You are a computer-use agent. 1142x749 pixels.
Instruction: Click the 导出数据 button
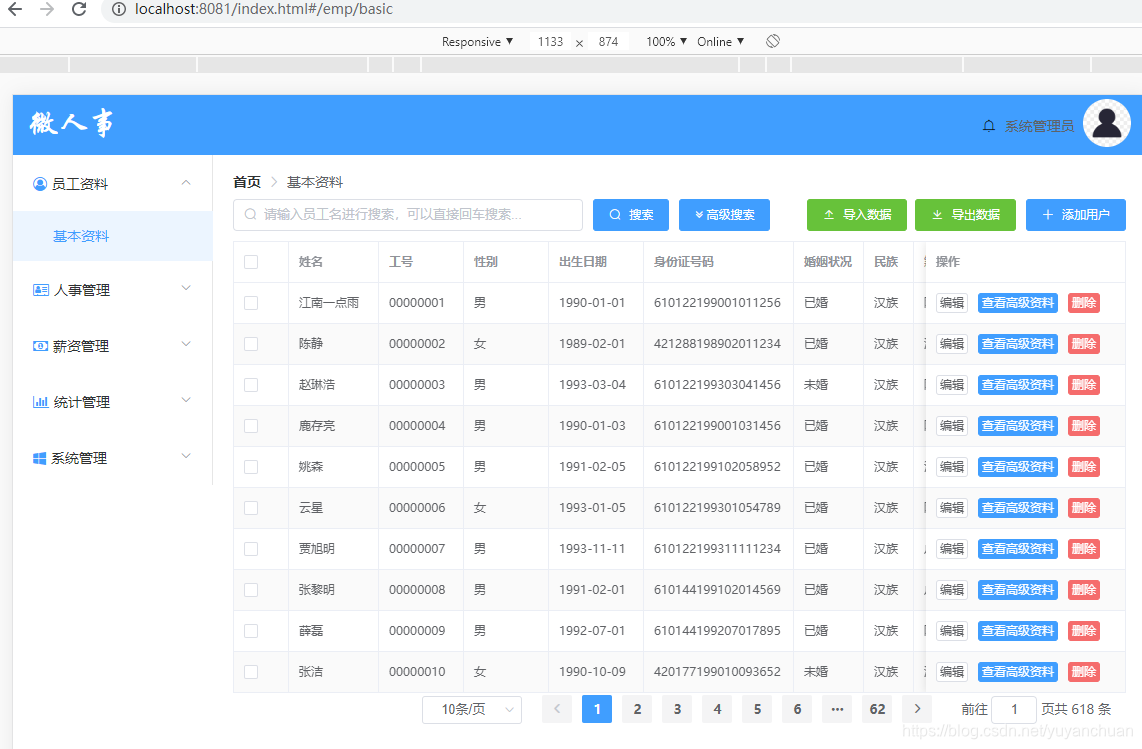pyautogui.click(x=965, y=214)
